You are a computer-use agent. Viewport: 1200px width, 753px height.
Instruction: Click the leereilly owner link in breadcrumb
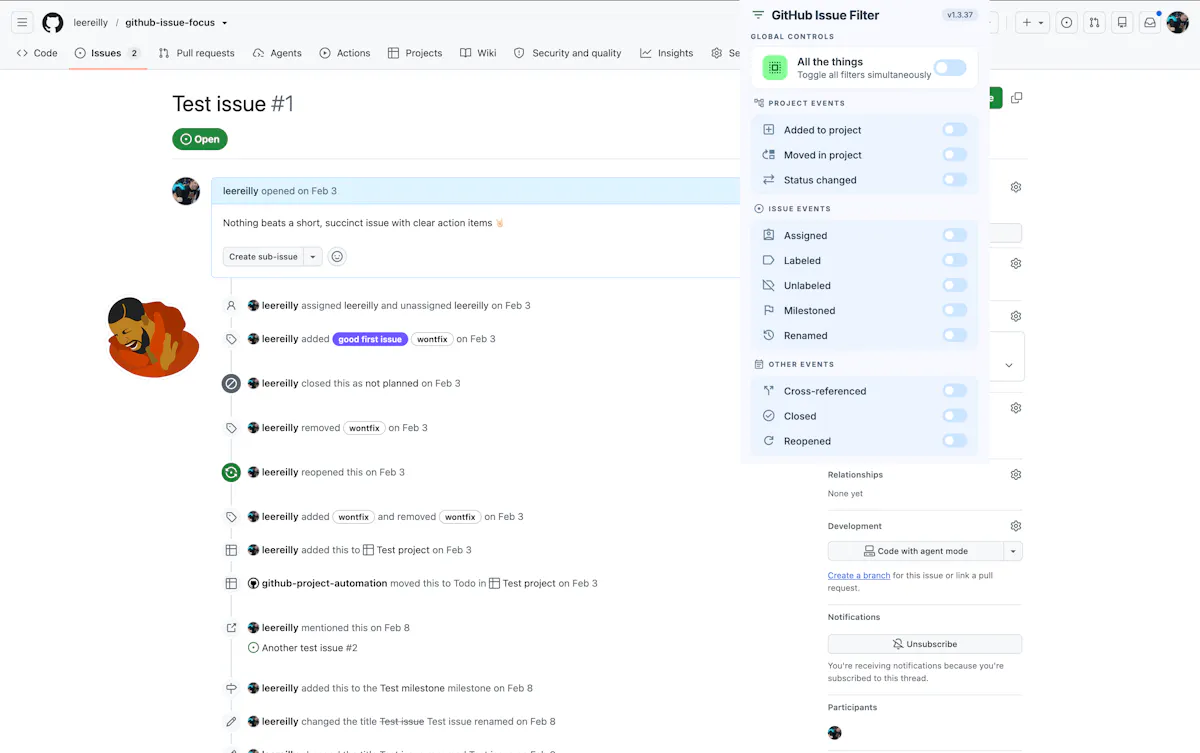91,23
